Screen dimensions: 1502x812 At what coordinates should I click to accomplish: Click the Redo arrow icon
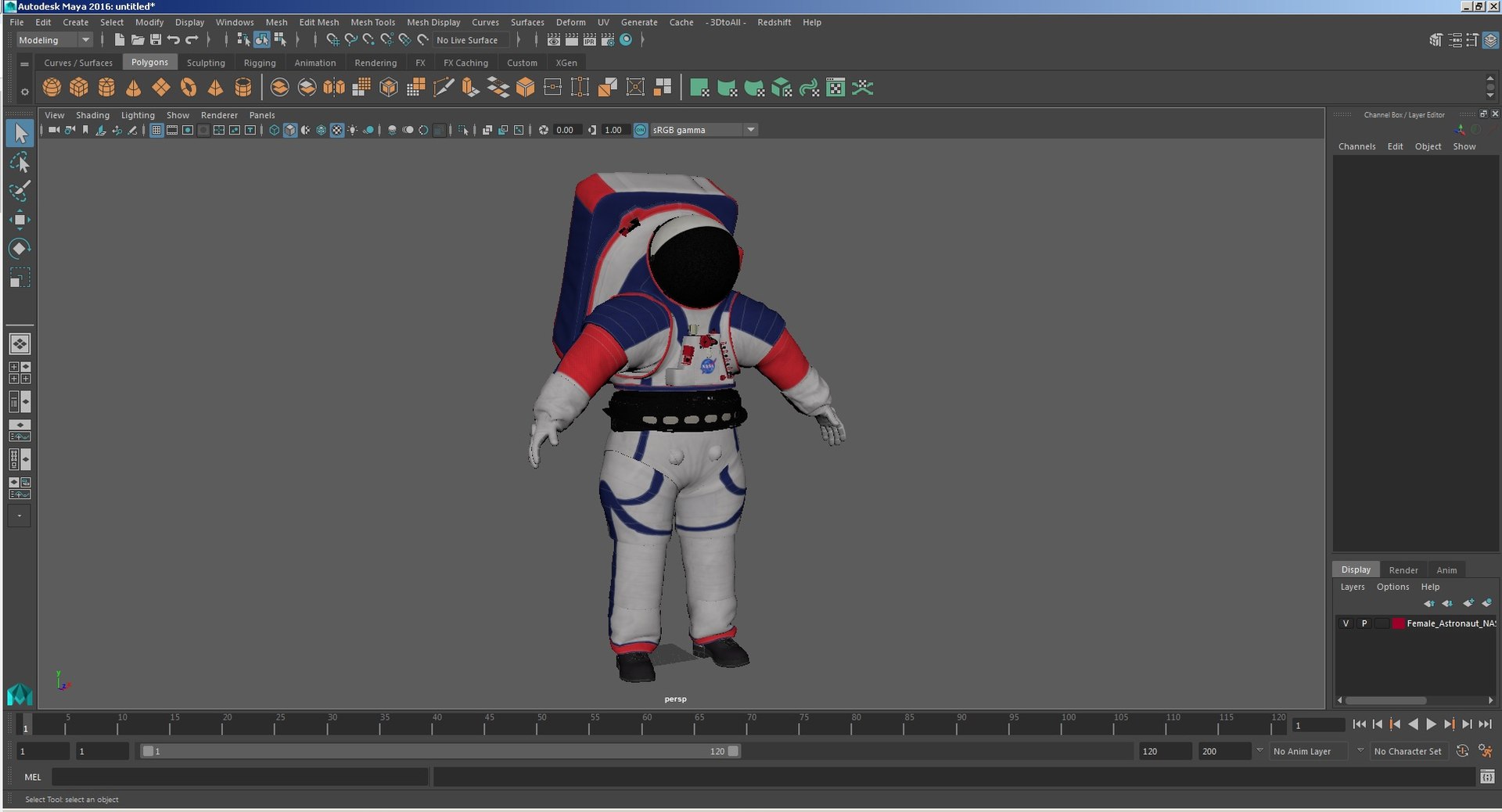tap(192, 40)
